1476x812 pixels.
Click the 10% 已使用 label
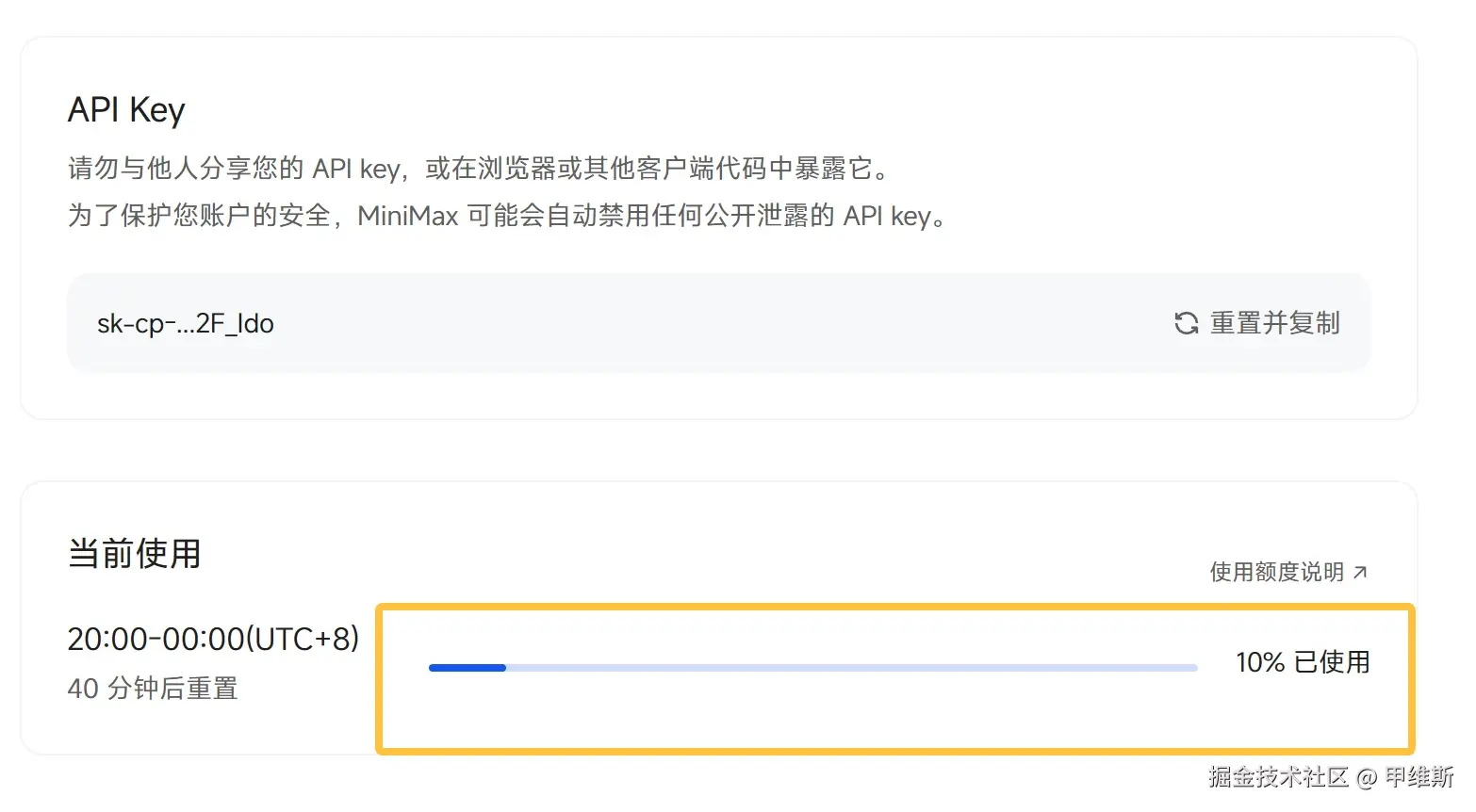[x=1303, y=662]
